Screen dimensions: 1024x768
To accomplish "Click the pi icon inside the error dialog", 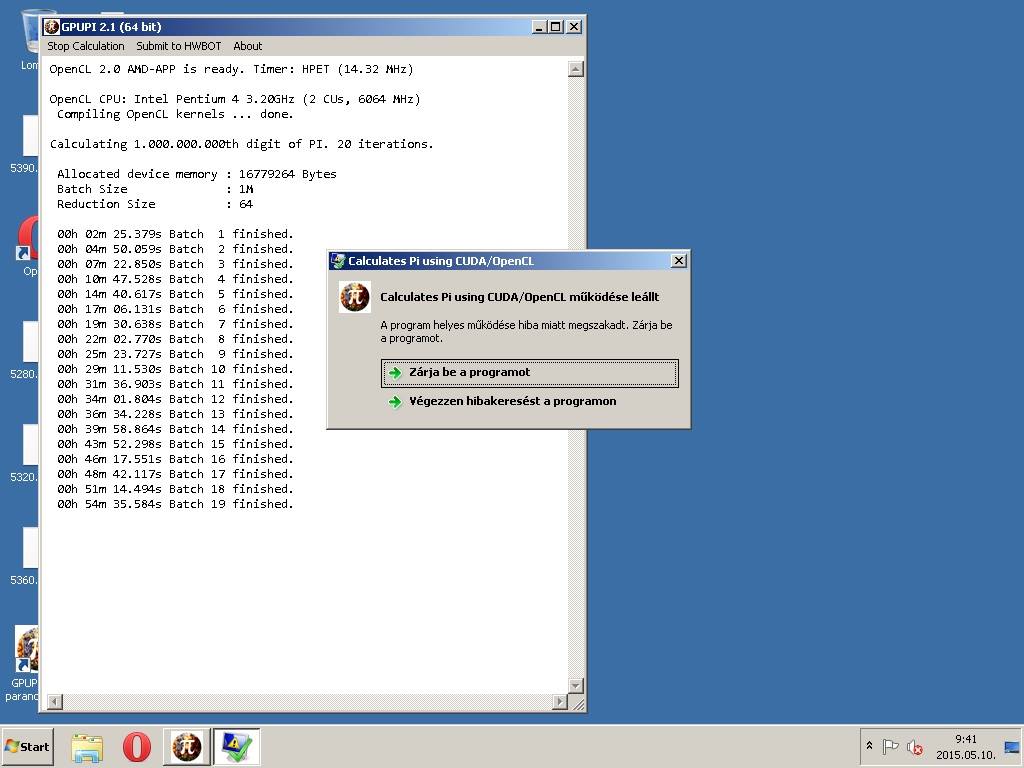I will tap(355, 297).
